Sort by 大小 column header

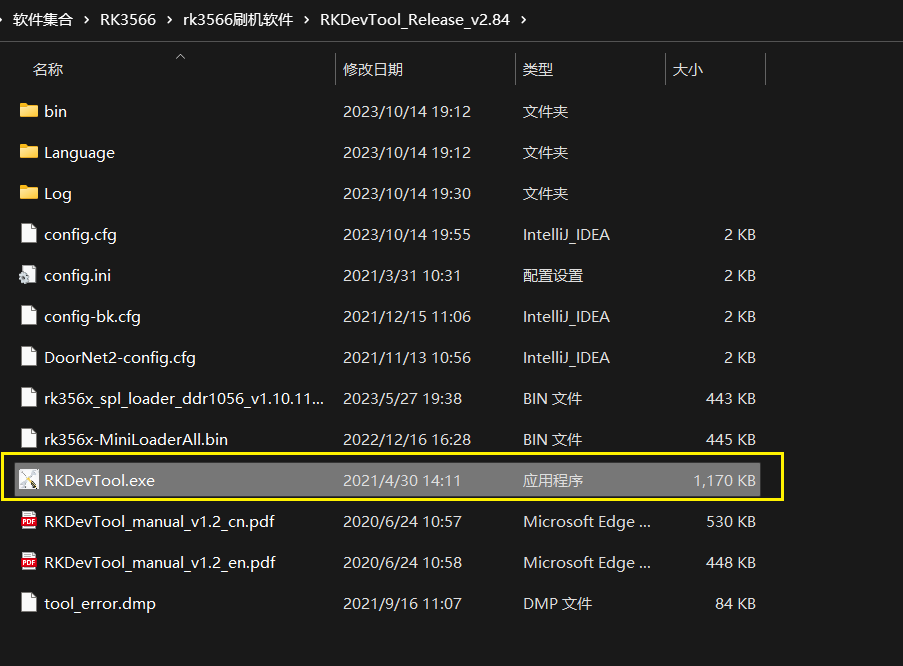click(x=688, y=70)
